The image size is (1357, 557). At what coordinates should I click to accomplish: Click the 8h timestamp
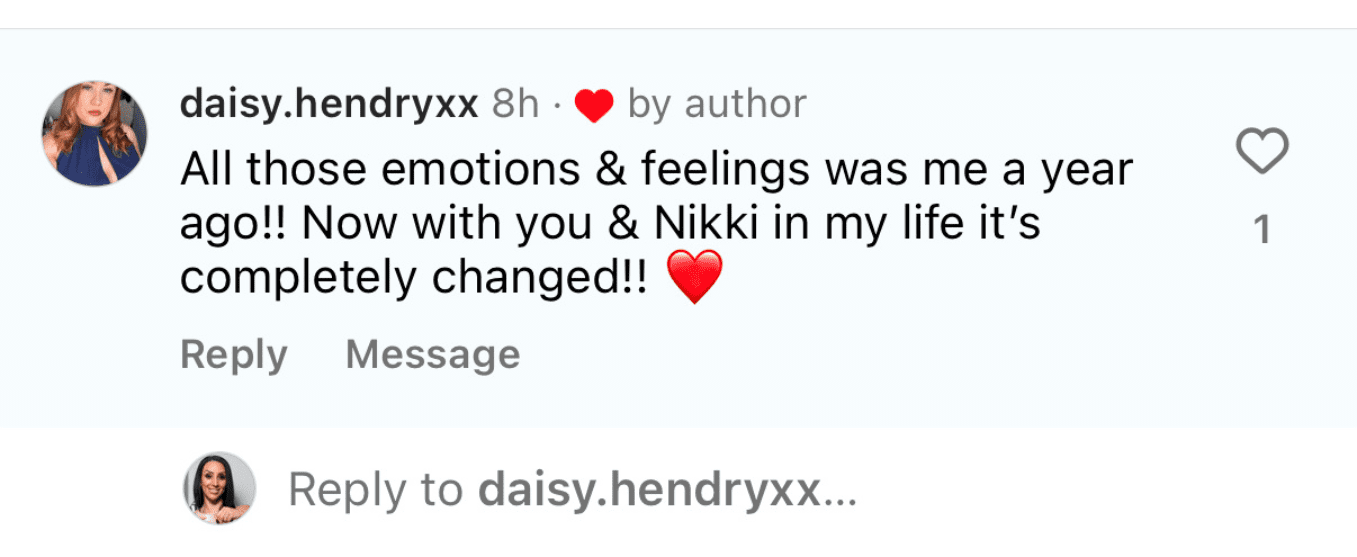pyautogui.click(x=515, y=104)
